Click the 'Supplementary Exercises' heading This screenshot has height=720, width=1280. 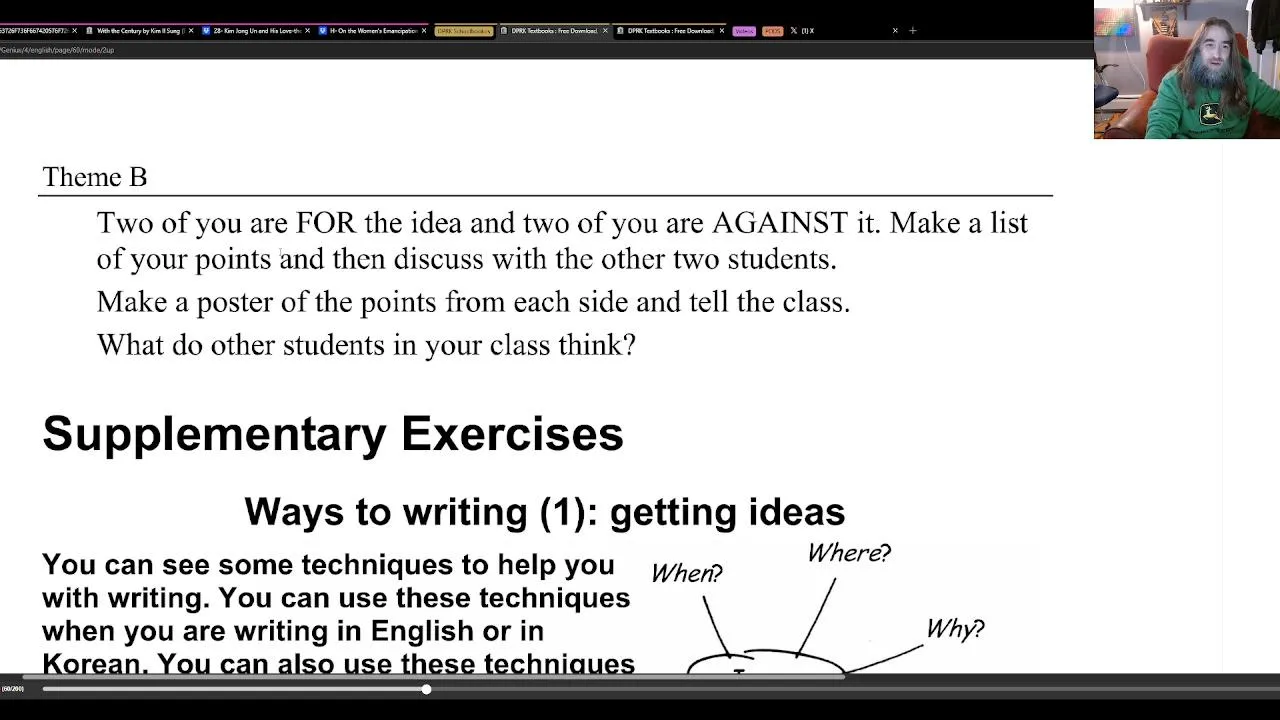pos(333,434)
